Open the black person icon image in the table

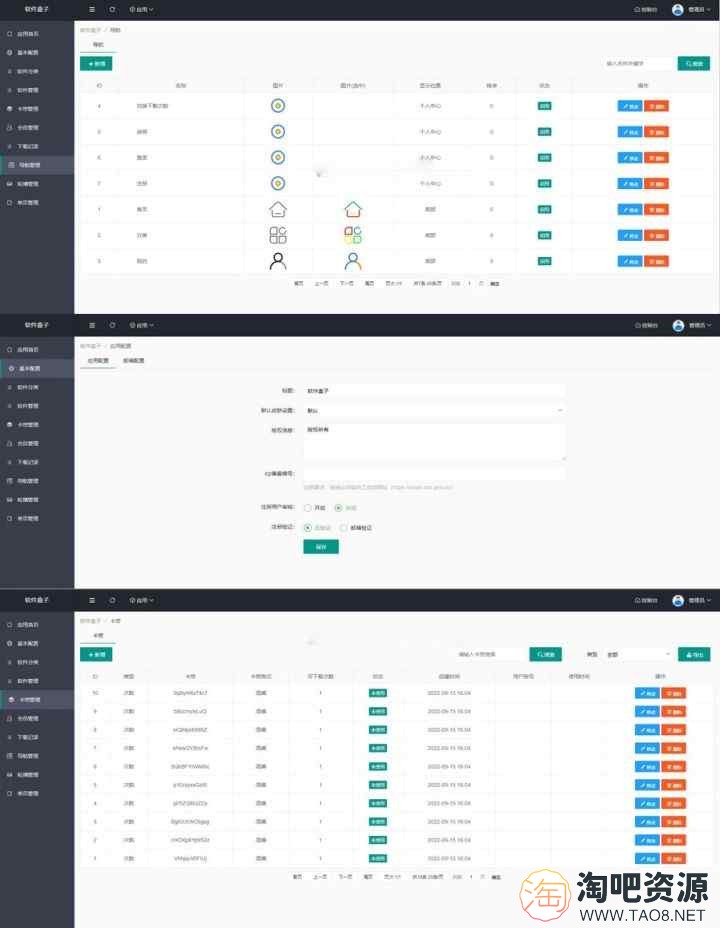[277, 261]
